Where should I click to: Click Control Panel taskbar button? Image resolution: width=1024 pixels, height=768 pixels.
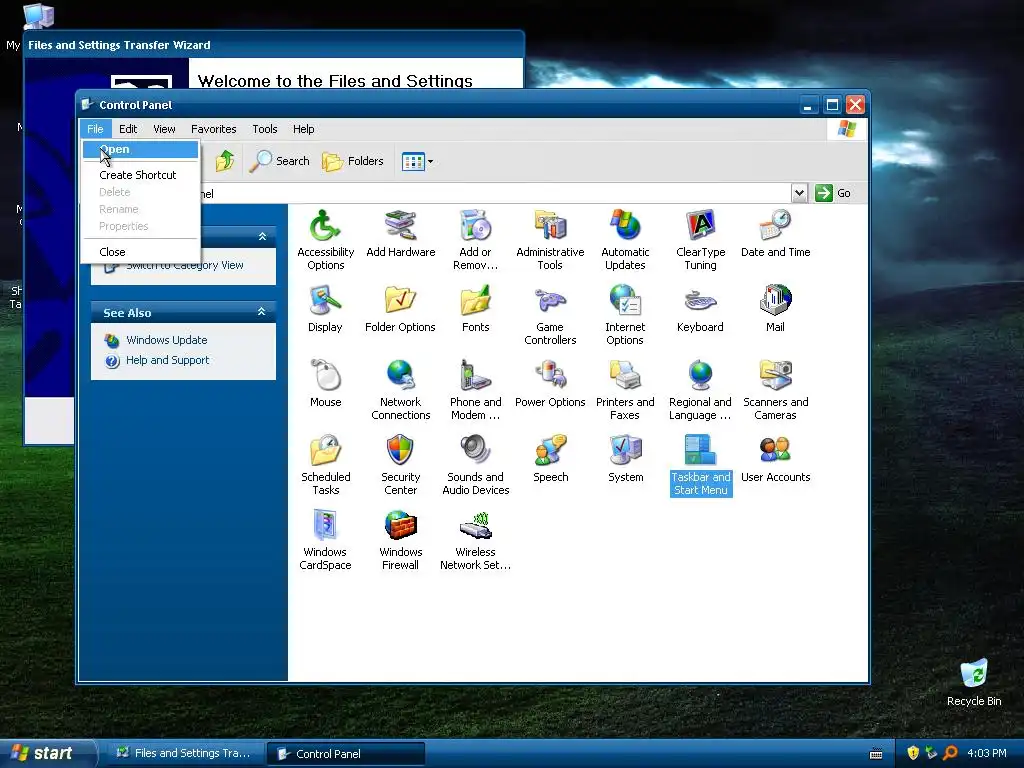click(x=346, y=754)
